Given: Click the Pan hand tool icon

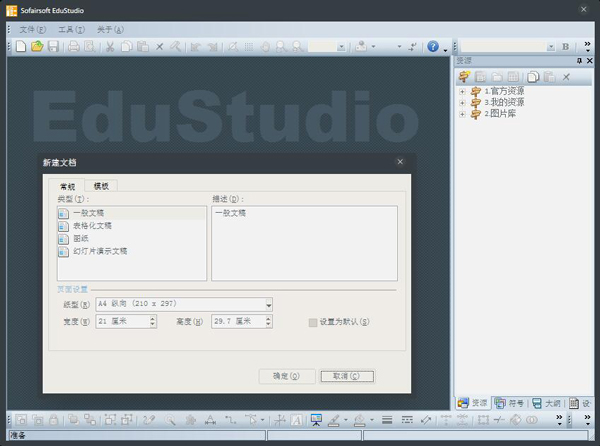Looking at the screenshot, I should coord(265,47).
